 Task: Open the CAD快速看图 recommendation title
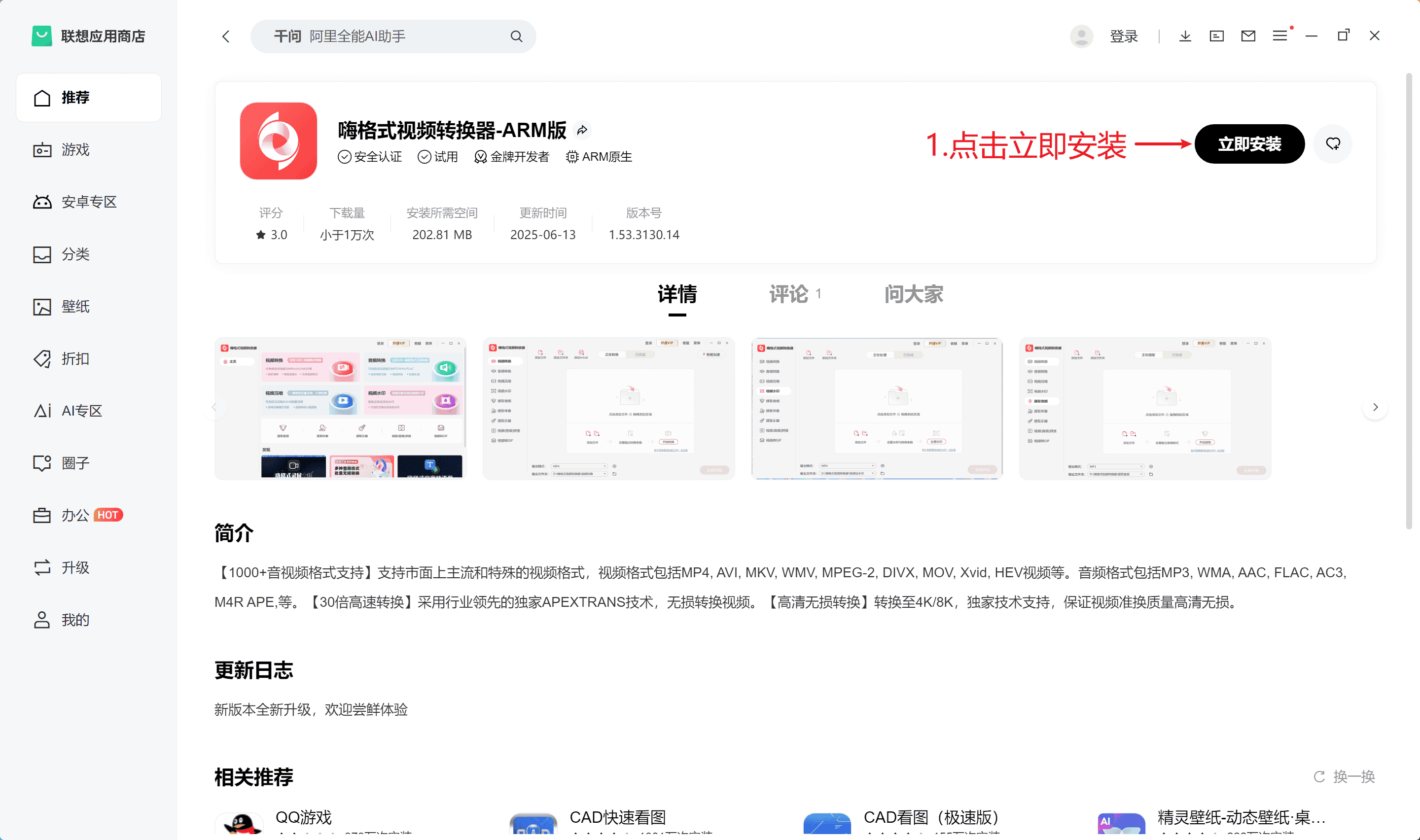tap(617, 817)
